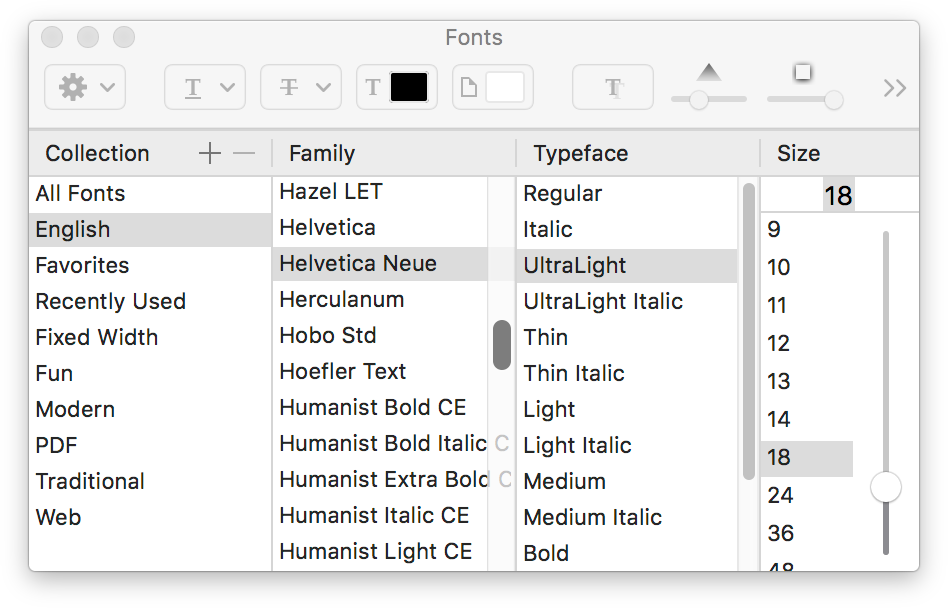
Task: Set font size to 11
Action: point(807,306)
